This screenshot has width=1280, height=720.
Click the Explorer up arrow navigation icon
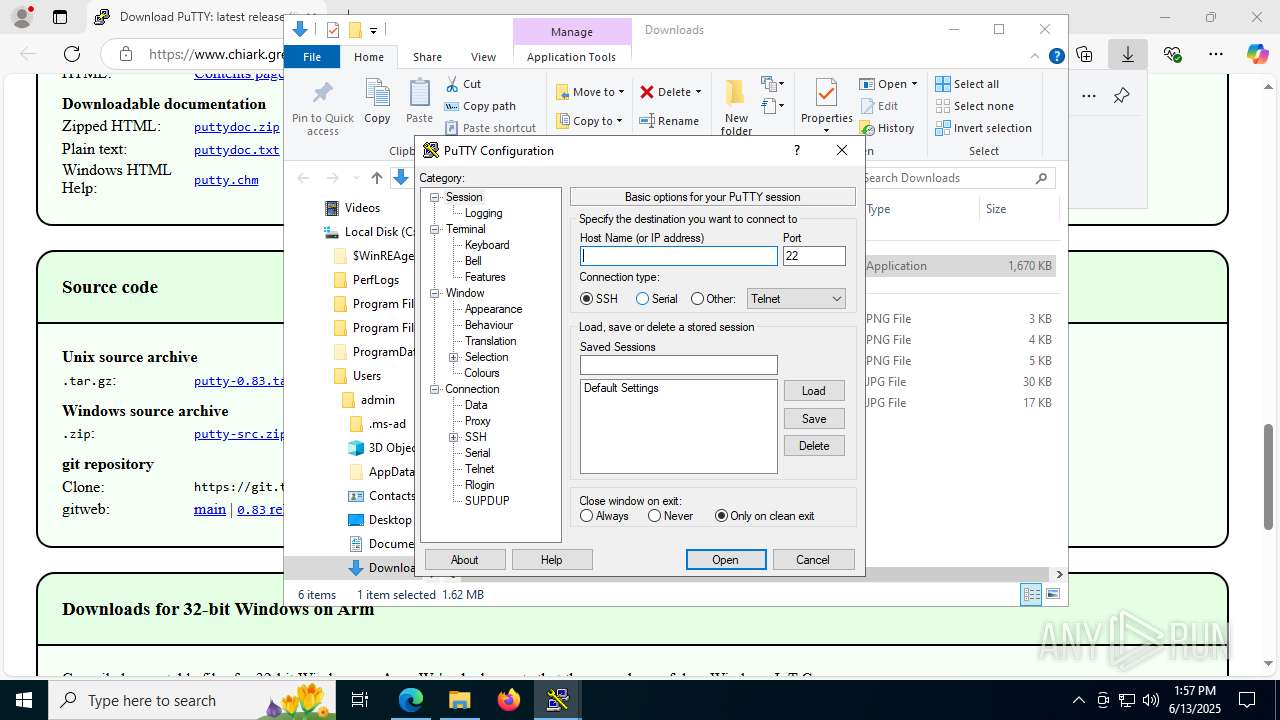point(376,178)
